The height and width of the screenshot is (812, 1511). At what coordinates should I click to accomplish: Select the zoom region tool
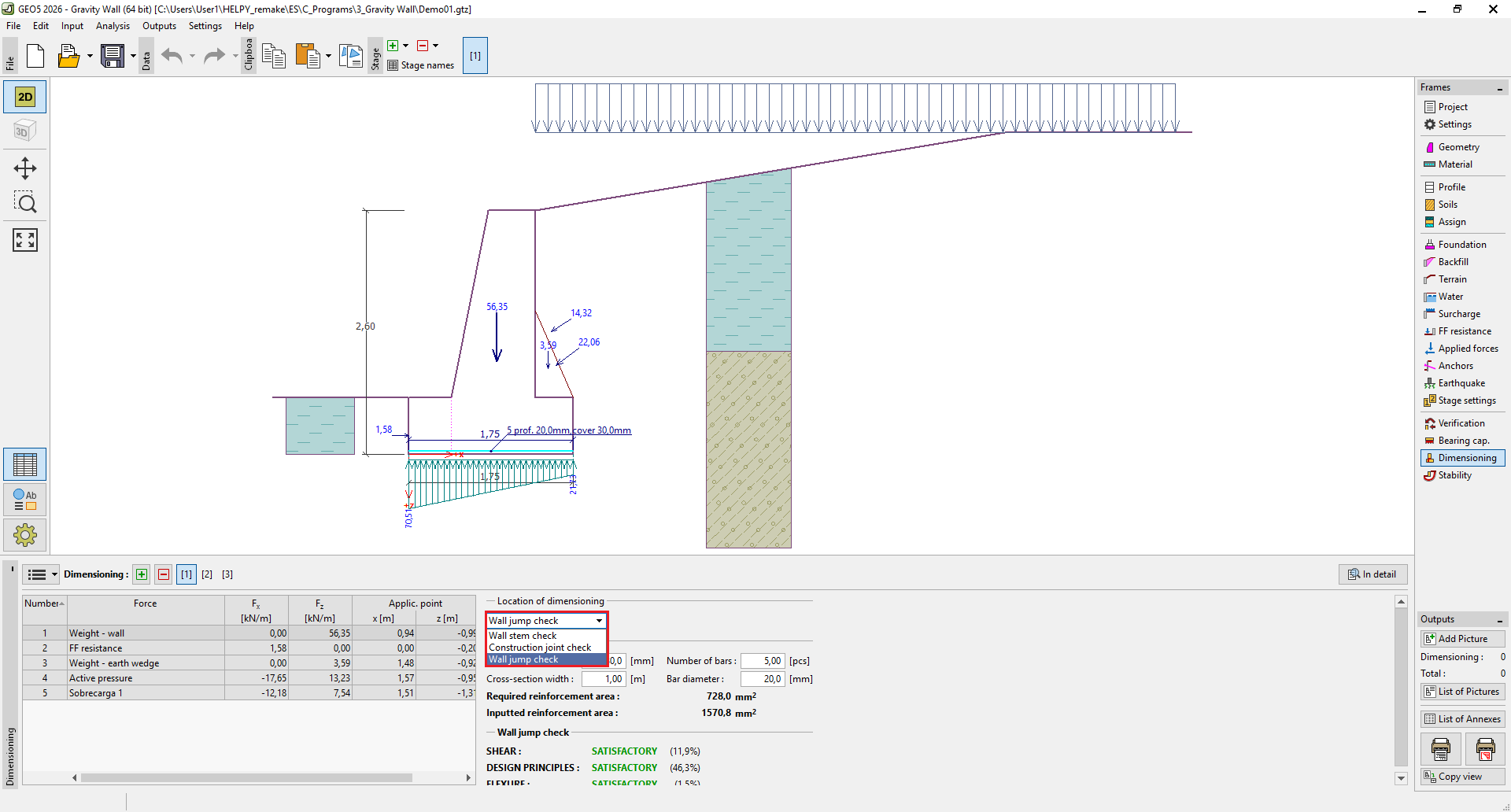[x=24, y=203]
